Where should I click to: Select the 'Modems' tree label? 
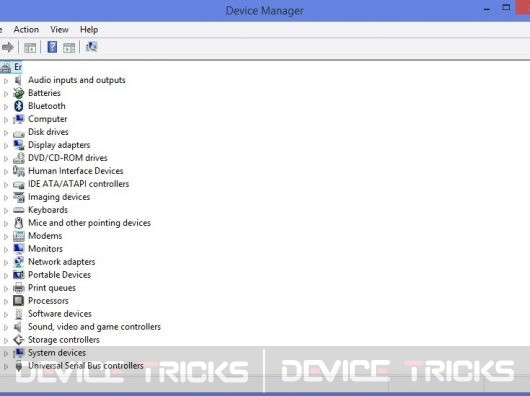pos(45,236)
